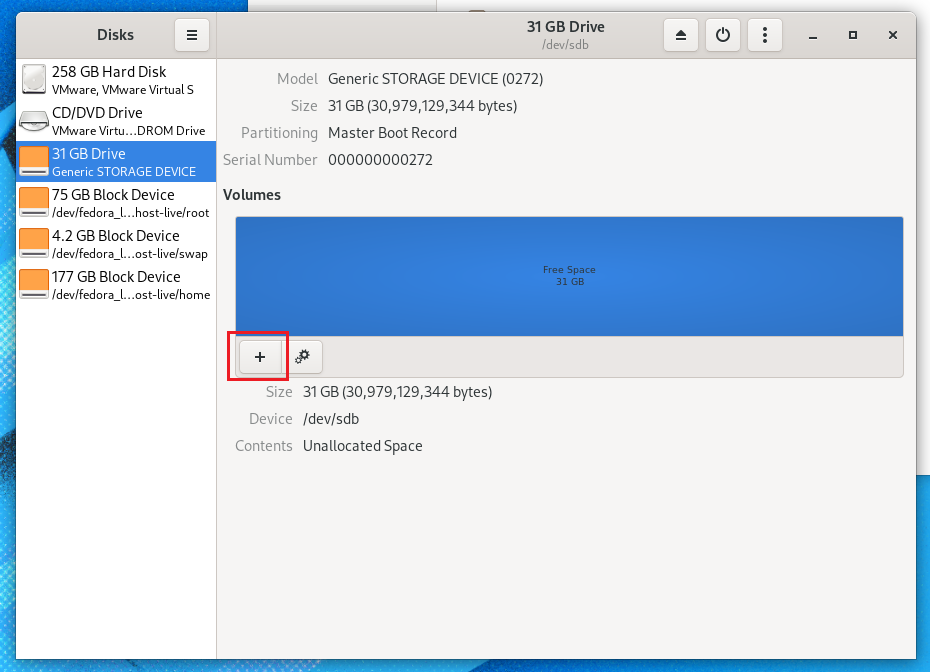
Task: Select the 177 GB home Block Device
Action: click(115, 284)
